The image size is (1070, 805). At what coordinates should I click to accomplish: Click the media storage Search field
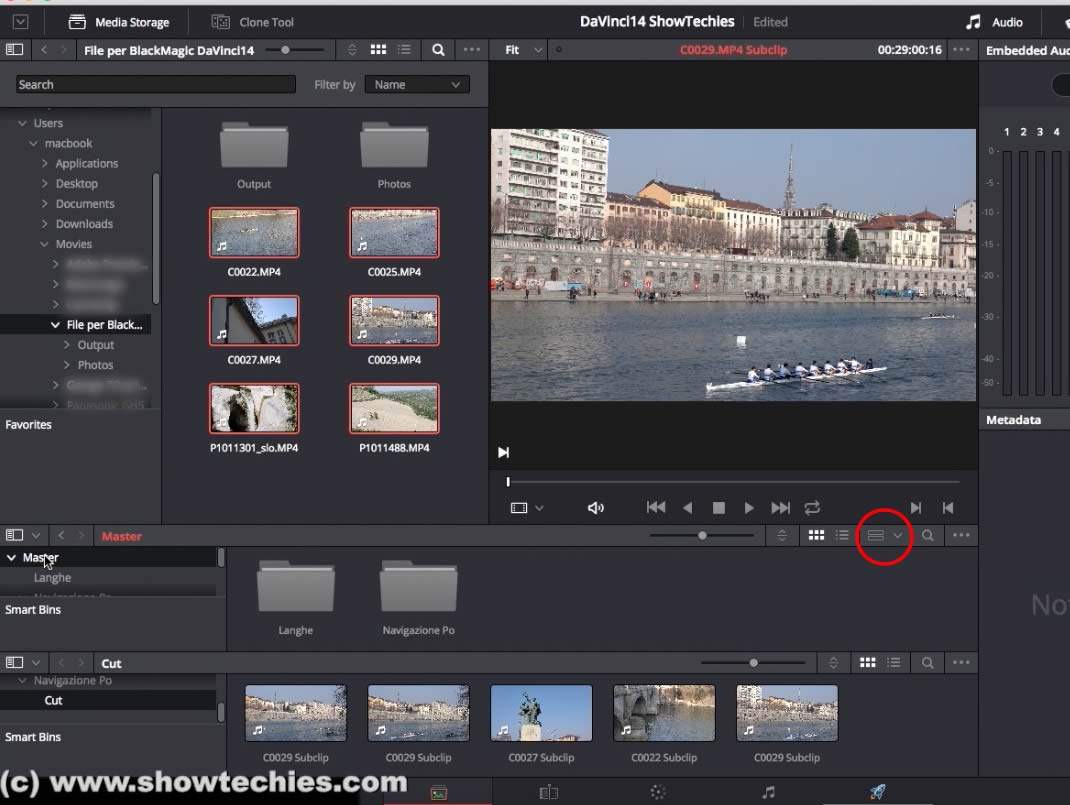156,85
